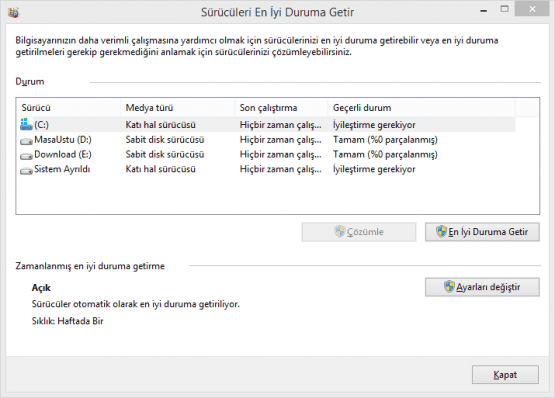The width and height of the screenshot is (555, 398).
Task: Select MasaUstu (D:) row name
Action: (63, 140)
